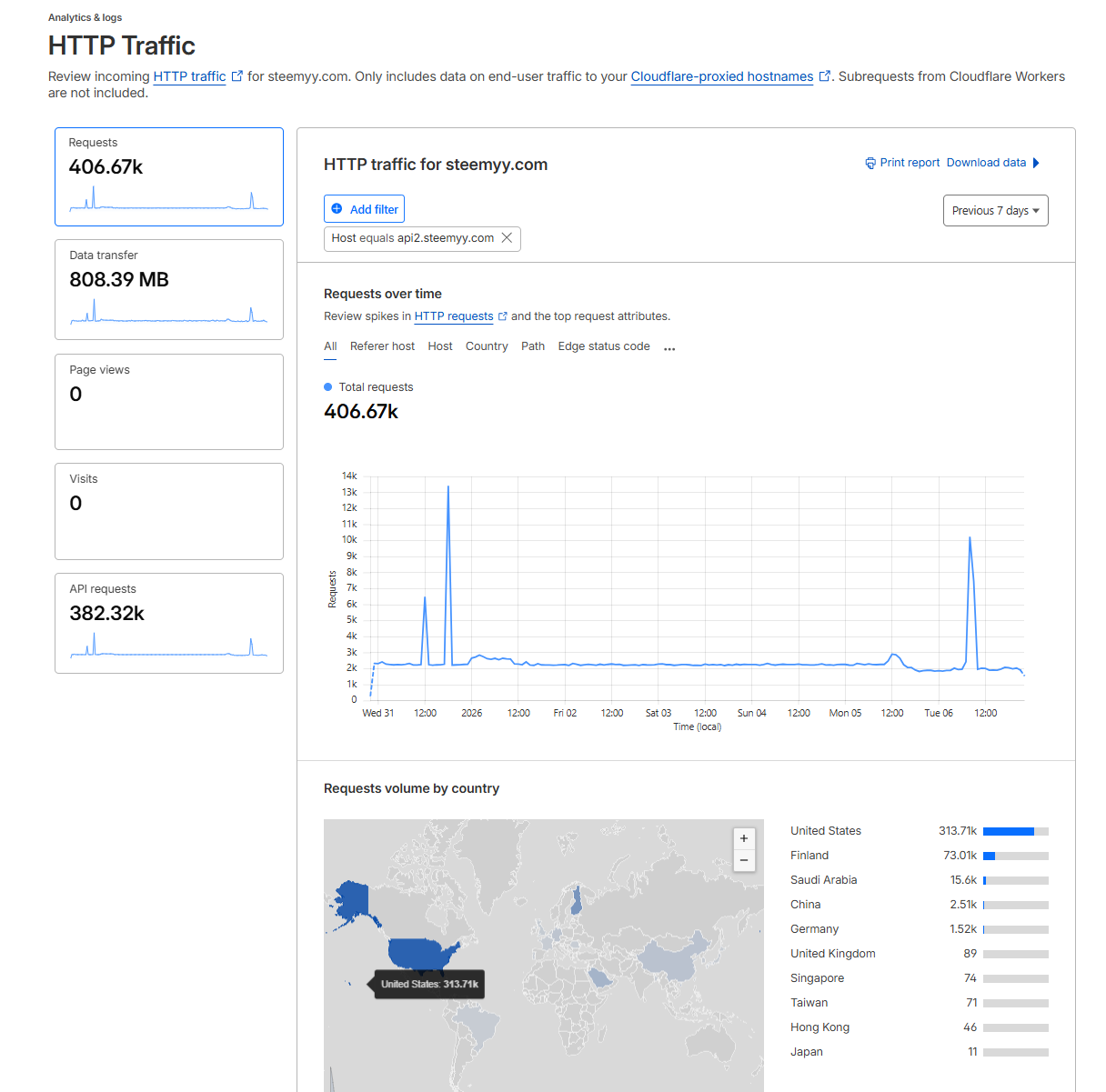Viewport: 1106px width, 1092px height.
Task: Click the United States: 313.71k map tooltip
Action: (429, 984)
